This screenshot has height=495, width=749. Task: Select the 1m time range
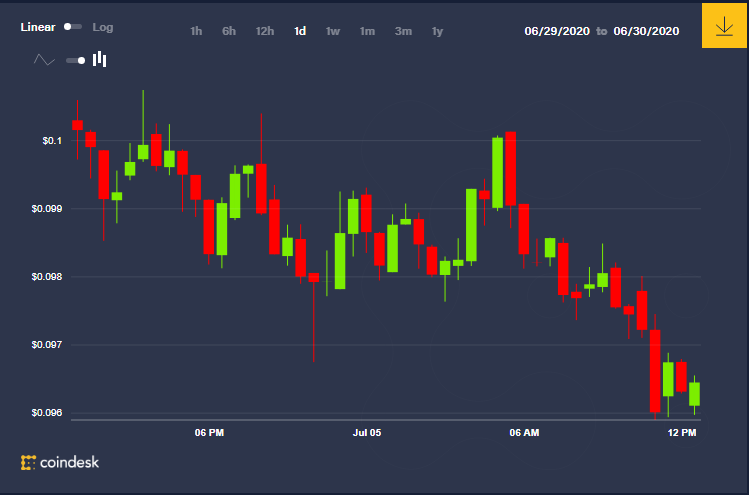click(x=367, y=31)
